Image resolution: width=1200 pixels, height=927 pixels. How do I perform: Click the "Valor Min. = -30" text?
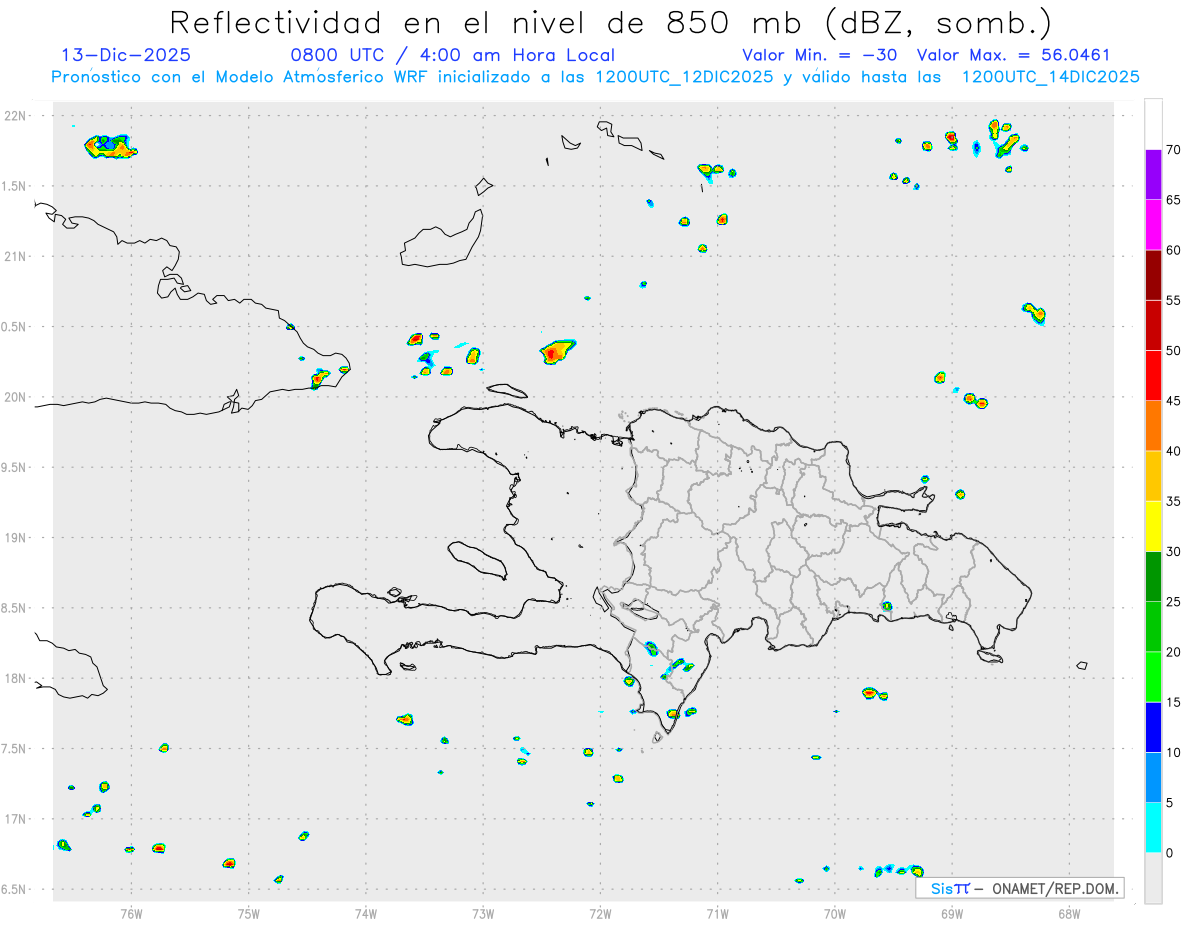pyautogui.click(x=819, y=55)
